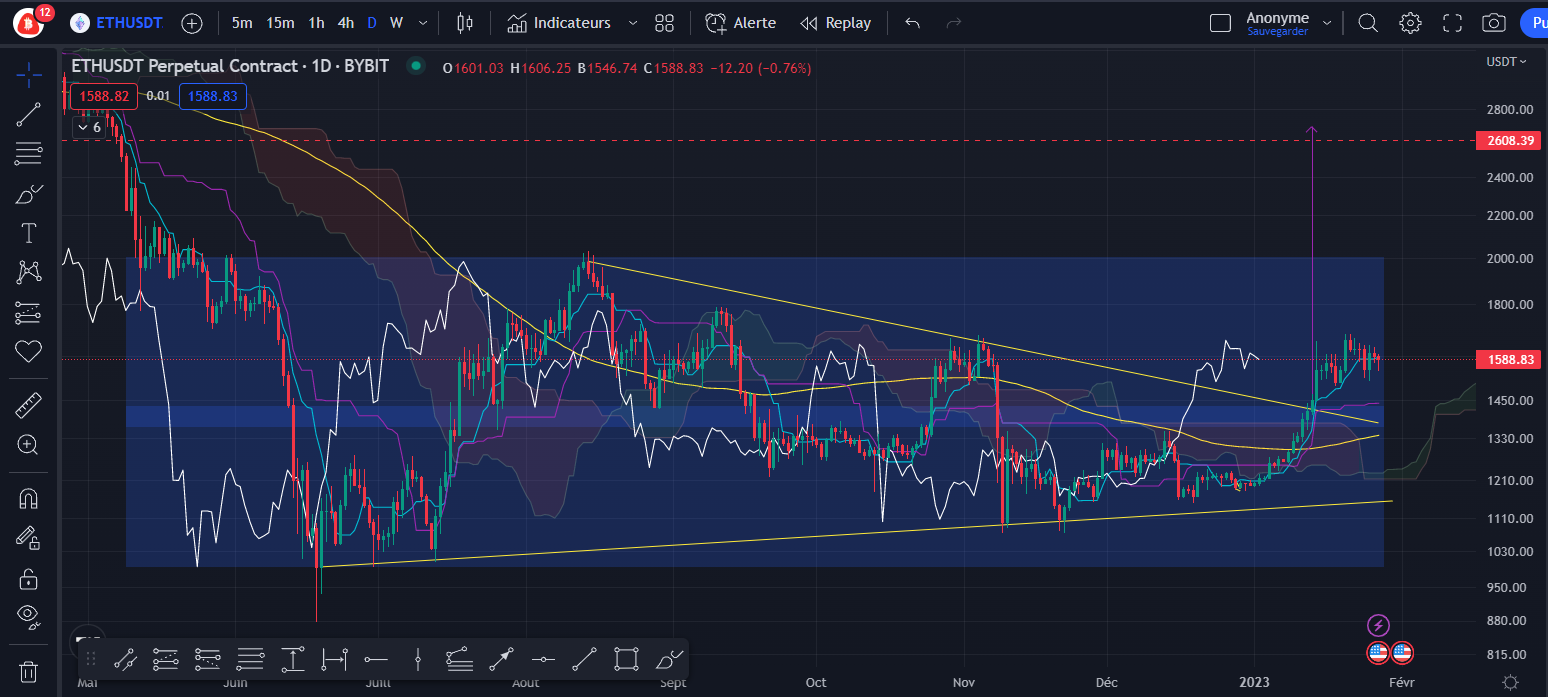The image size is (1548, 697).
Task: Take a chart snapshot with the camera icon
Action: click(1494, 22)
